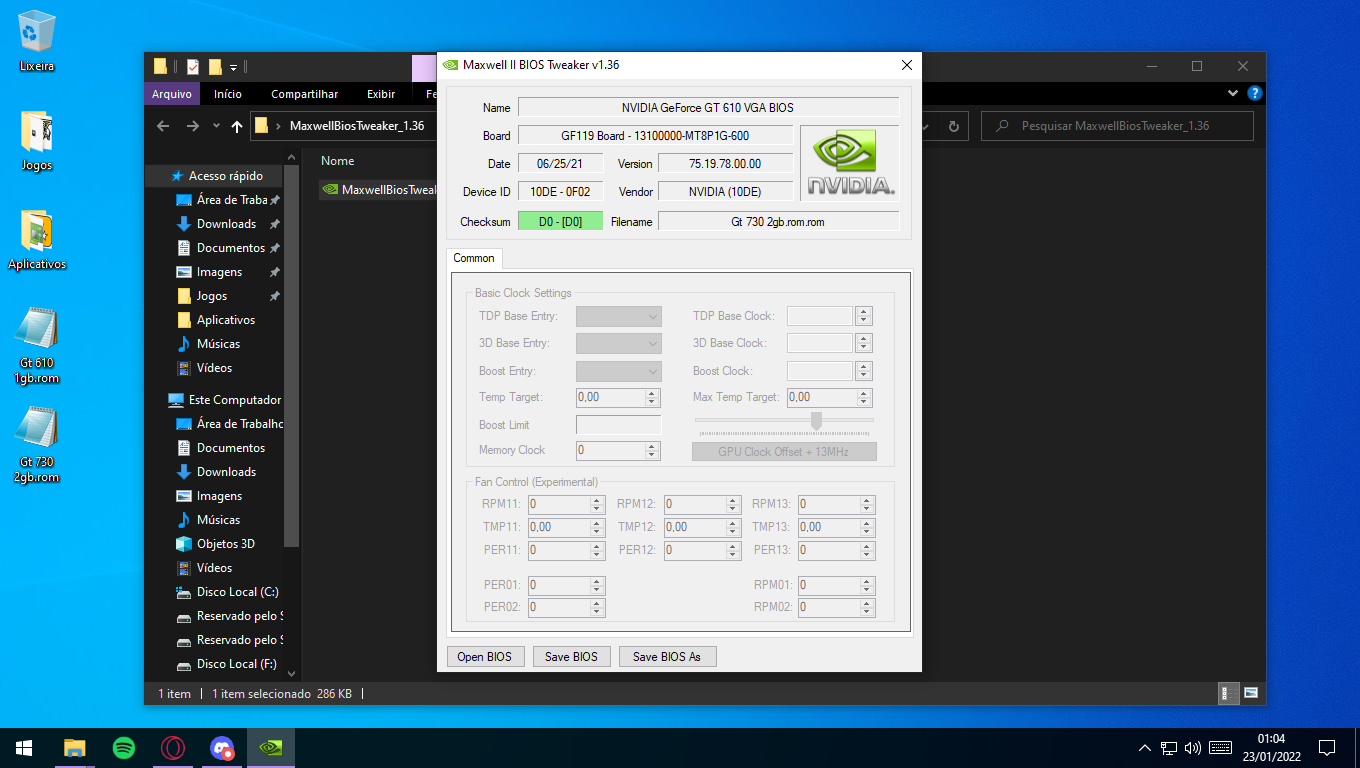Click the Windows Start button
Image resolution: width=1360 pixels, height=768 pixels.
[x=24, y=748]
